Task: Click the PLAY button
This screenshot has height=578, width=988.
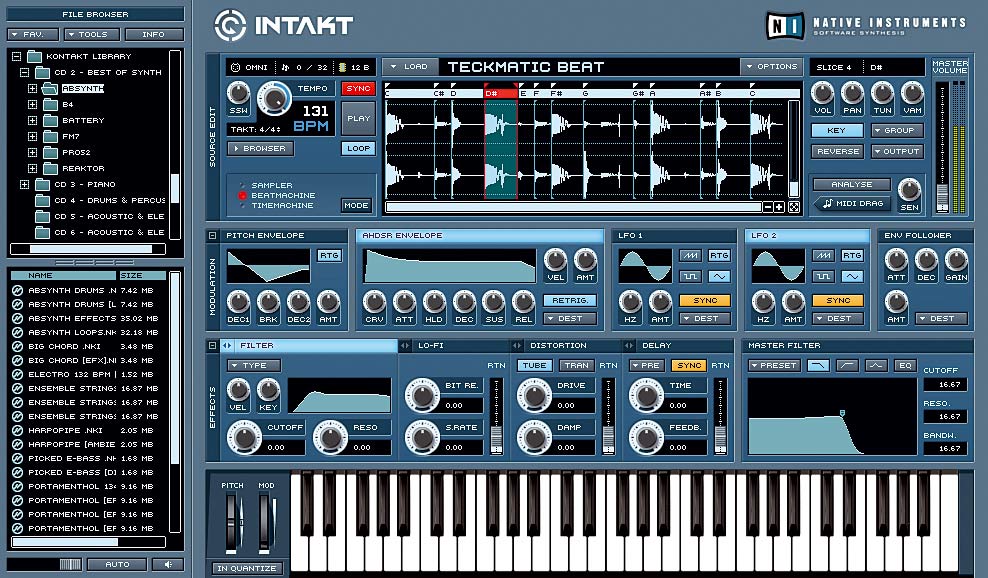Action: [358, 118]
